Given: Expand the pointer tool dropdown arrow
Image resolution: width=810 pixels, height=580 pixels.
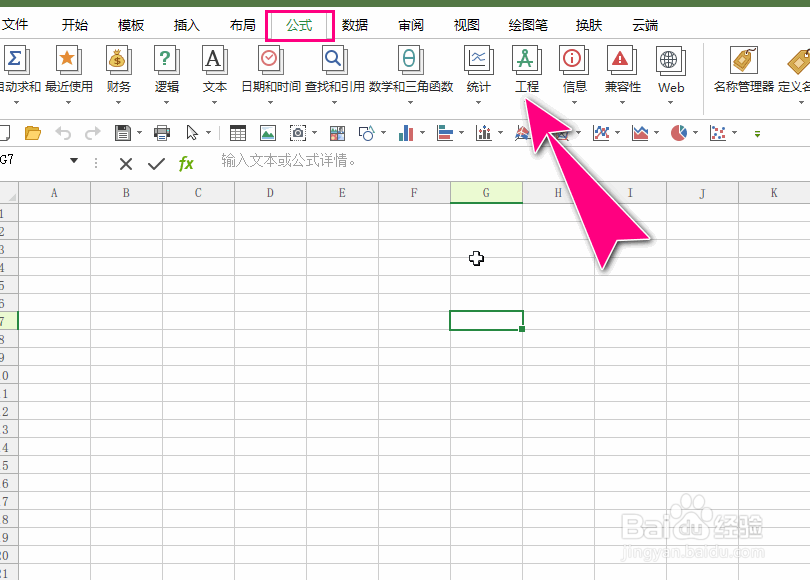Looking at the screenshot, I should (x=208, y=133).
